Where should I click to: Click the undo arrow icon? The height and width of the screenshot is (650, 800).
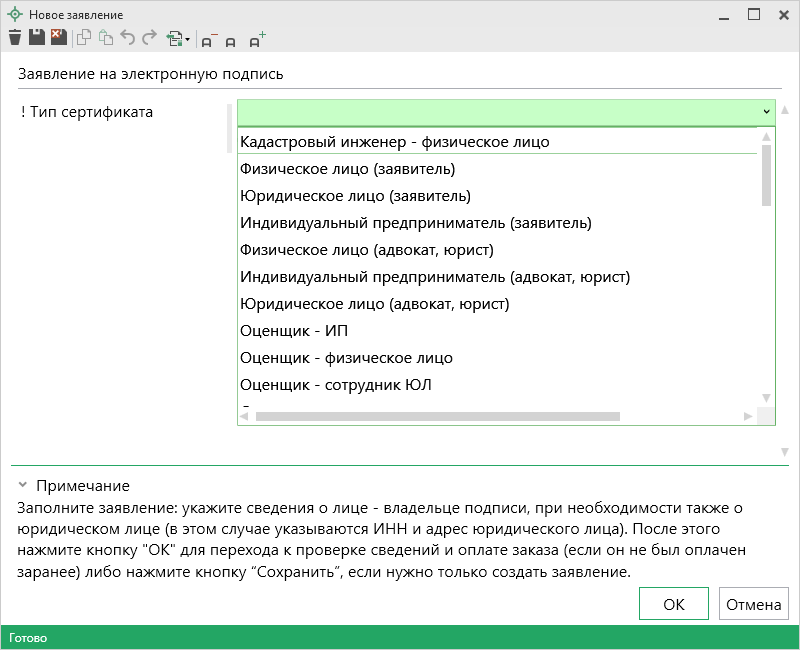[127, 39]
